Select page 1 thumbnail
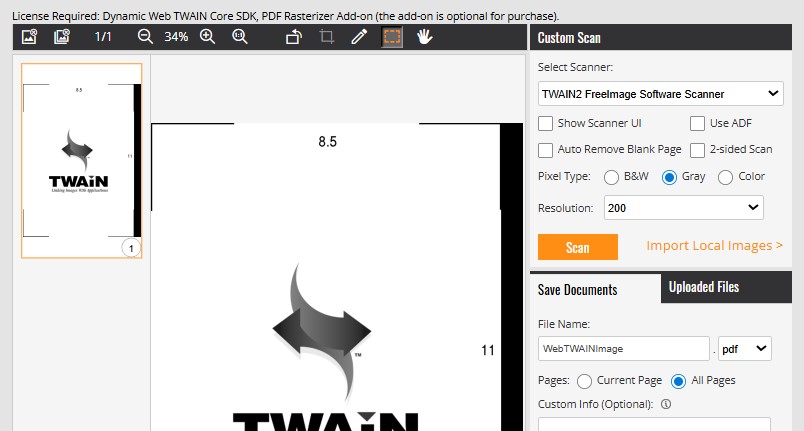804x431 pixels. click(82, 160)
